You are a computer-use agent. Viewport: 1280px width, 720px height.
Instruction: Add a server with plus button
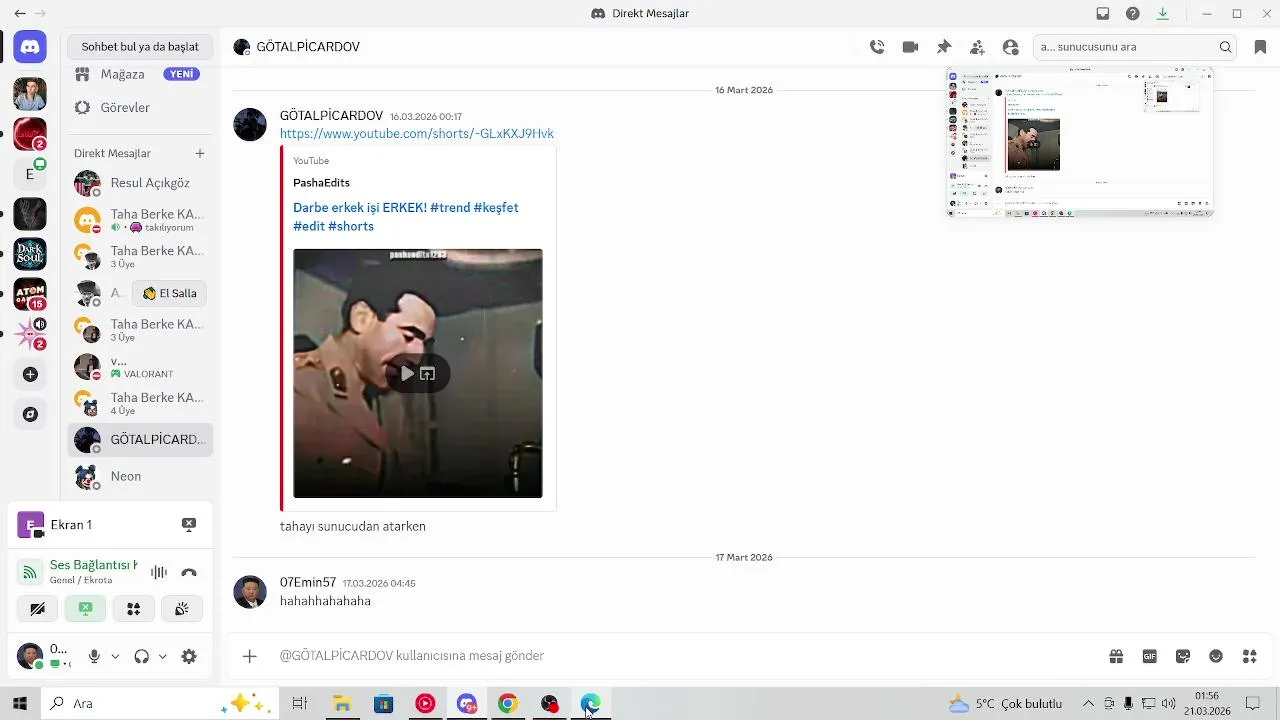pos(30,374)
